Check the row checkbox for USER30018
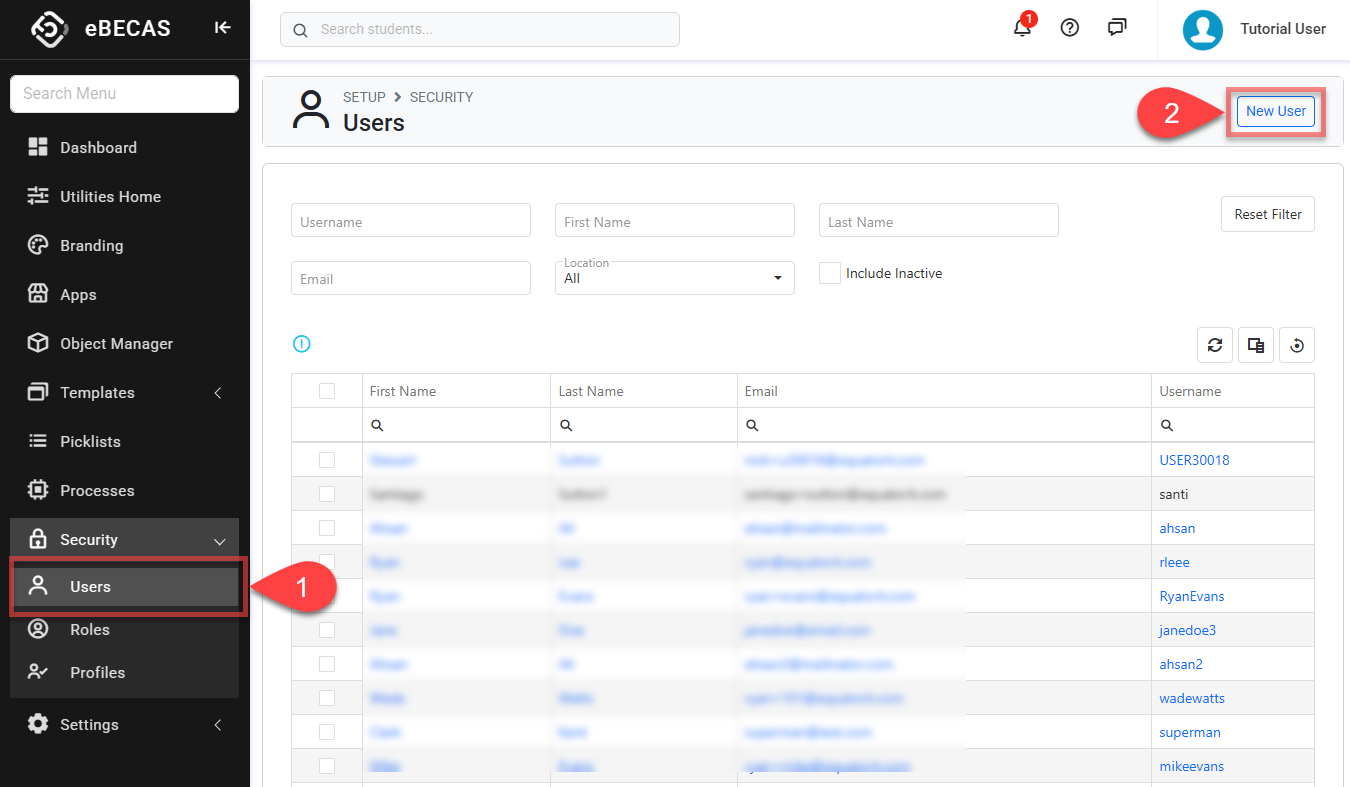Image resolution: width=1350 pixels, height=787 pixels. pos(327,460)
